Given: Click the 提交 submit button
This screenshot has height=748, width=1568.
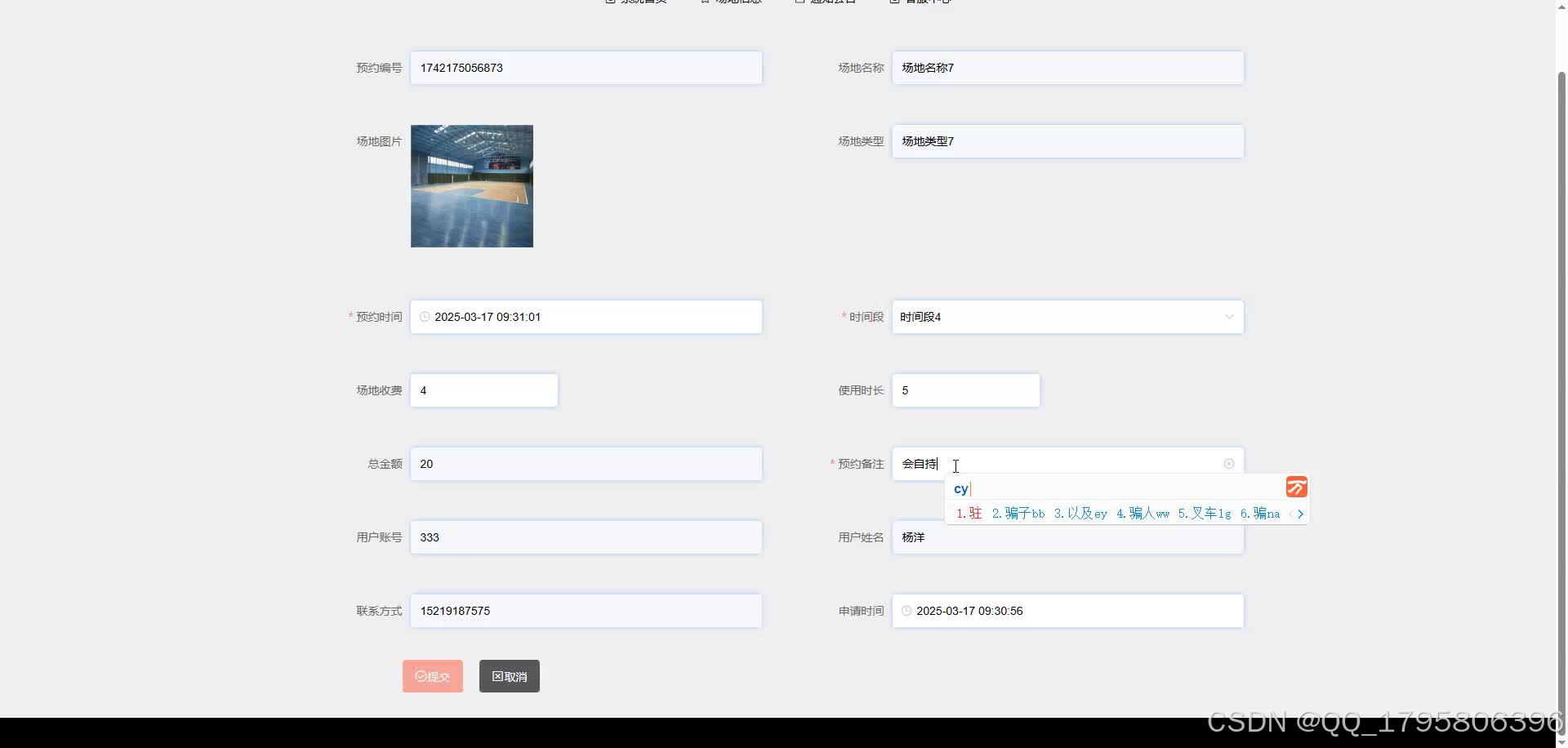Looking at the screenshot, I should tap(433, 676).
